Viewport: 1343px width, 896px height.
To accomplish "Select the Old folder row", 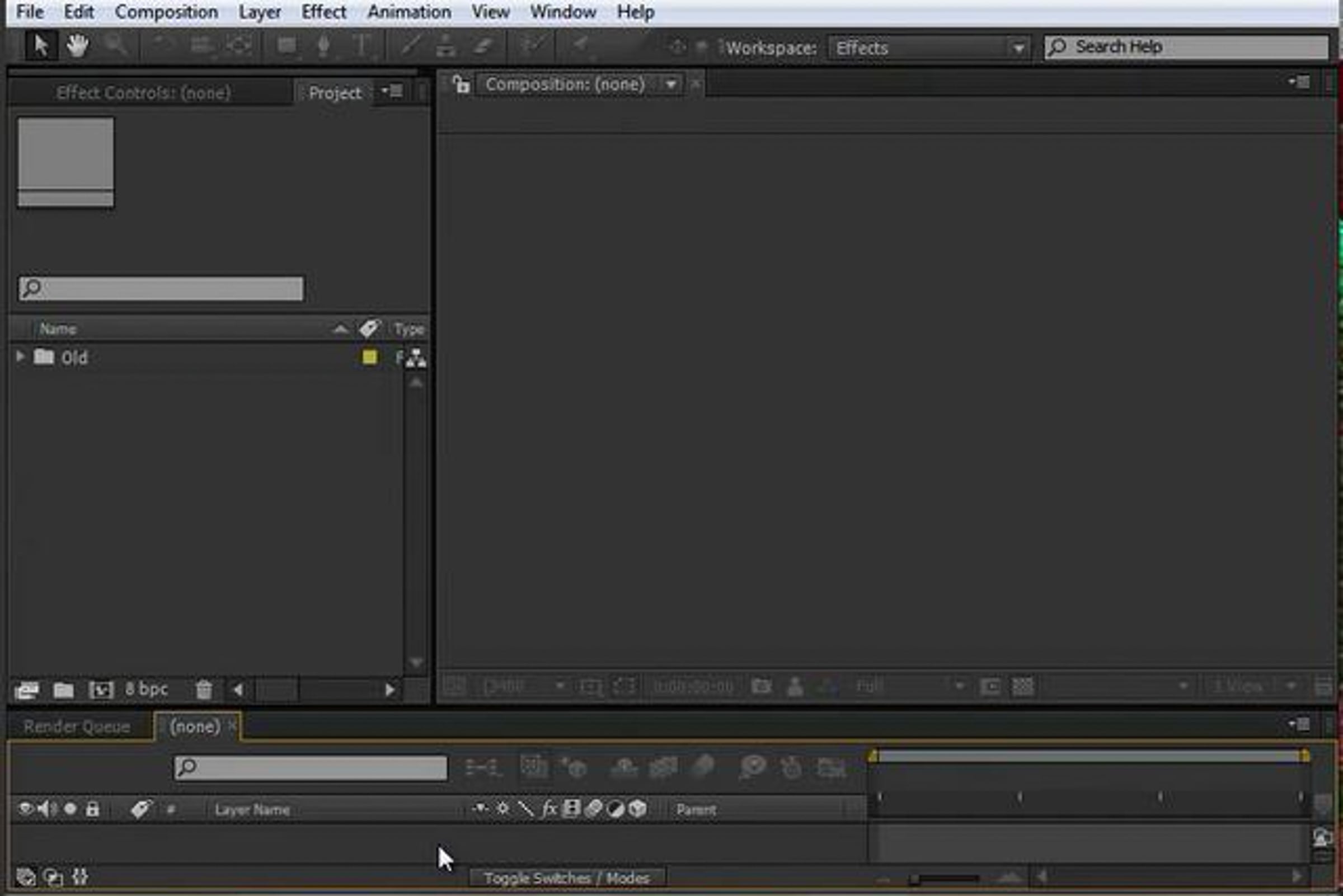I will pyautogui.click(x=206, y=358).
